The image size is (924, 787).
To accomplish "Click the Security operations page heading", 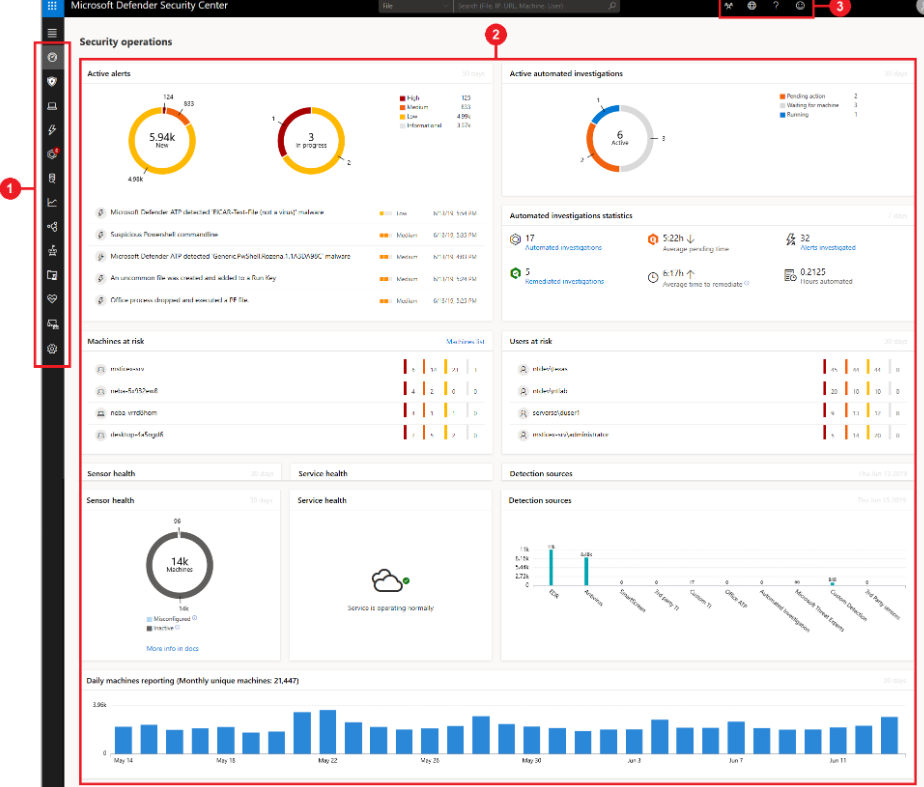I will 126,42.
